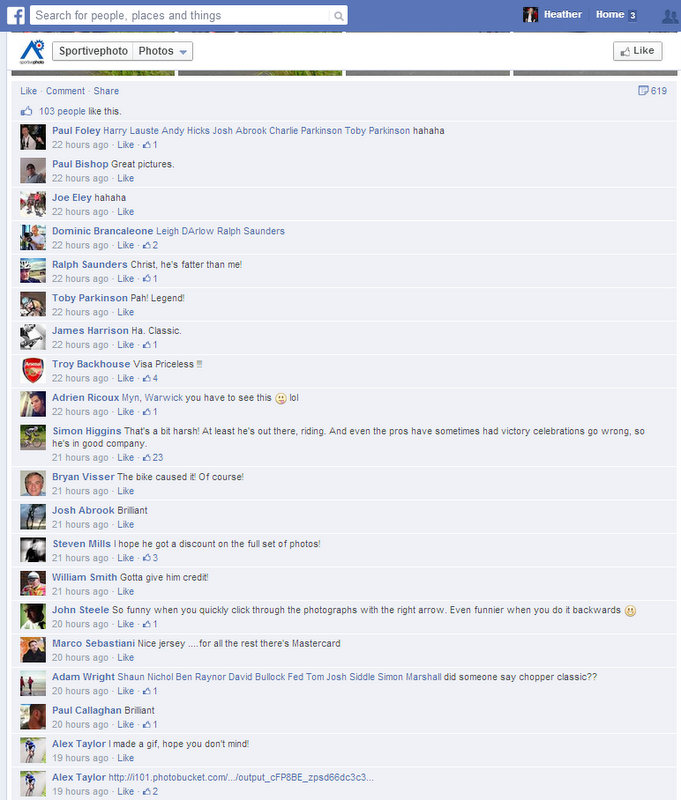Open Alex Taylor's photobucket link
Screen dimensions: 681x800
tap(241, 778)
